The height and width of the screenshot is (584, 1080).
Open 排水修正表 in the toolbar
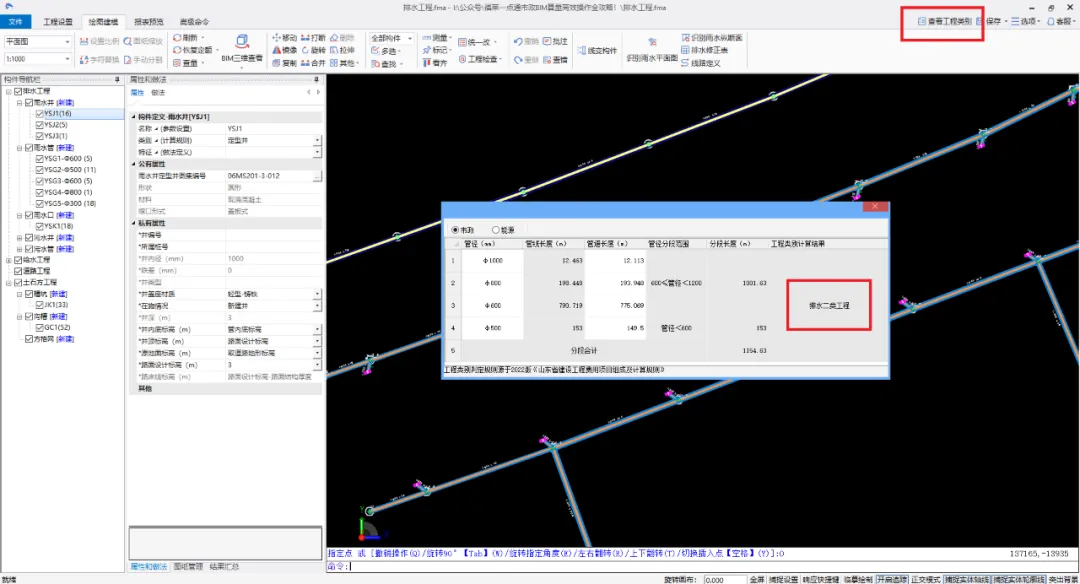pyautogui.click(x=705, y=50)
